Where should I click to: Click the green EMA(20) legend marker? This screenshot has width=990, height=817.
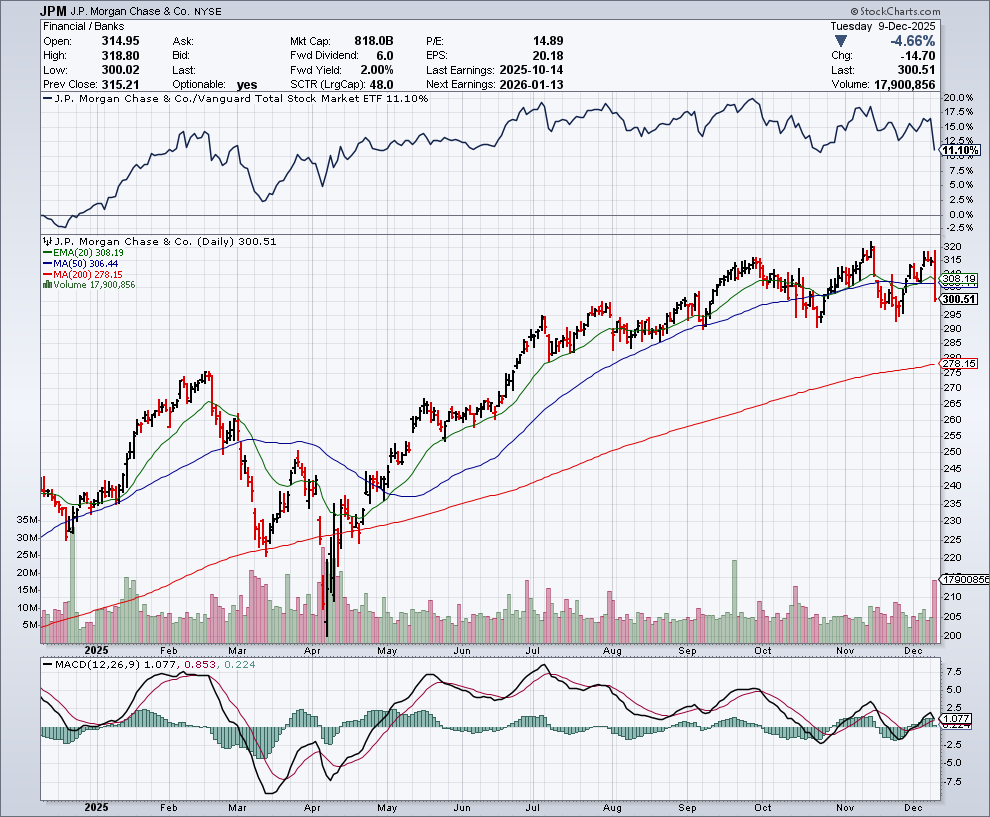(45, 254)
